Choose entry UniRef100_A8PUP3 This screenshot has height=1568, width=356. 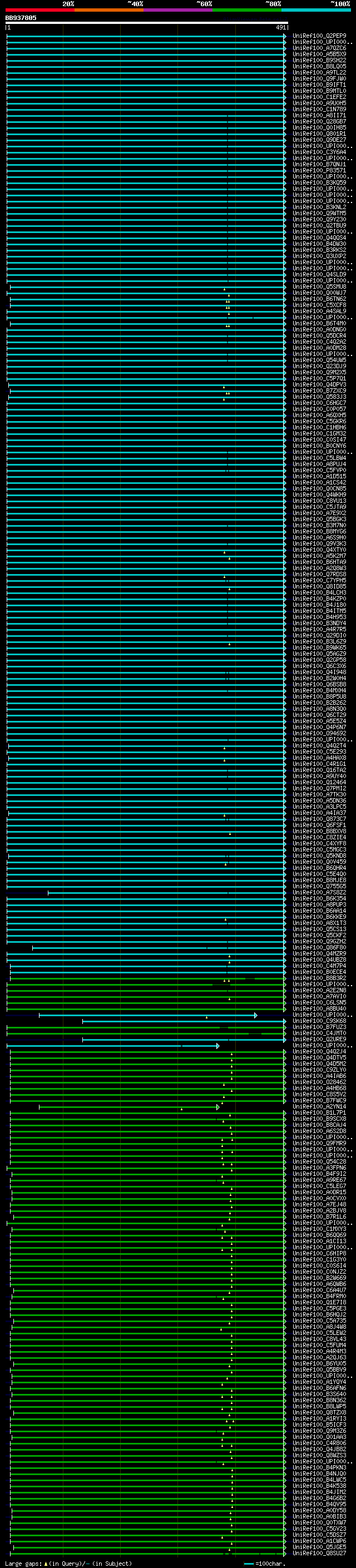point(319,904)
